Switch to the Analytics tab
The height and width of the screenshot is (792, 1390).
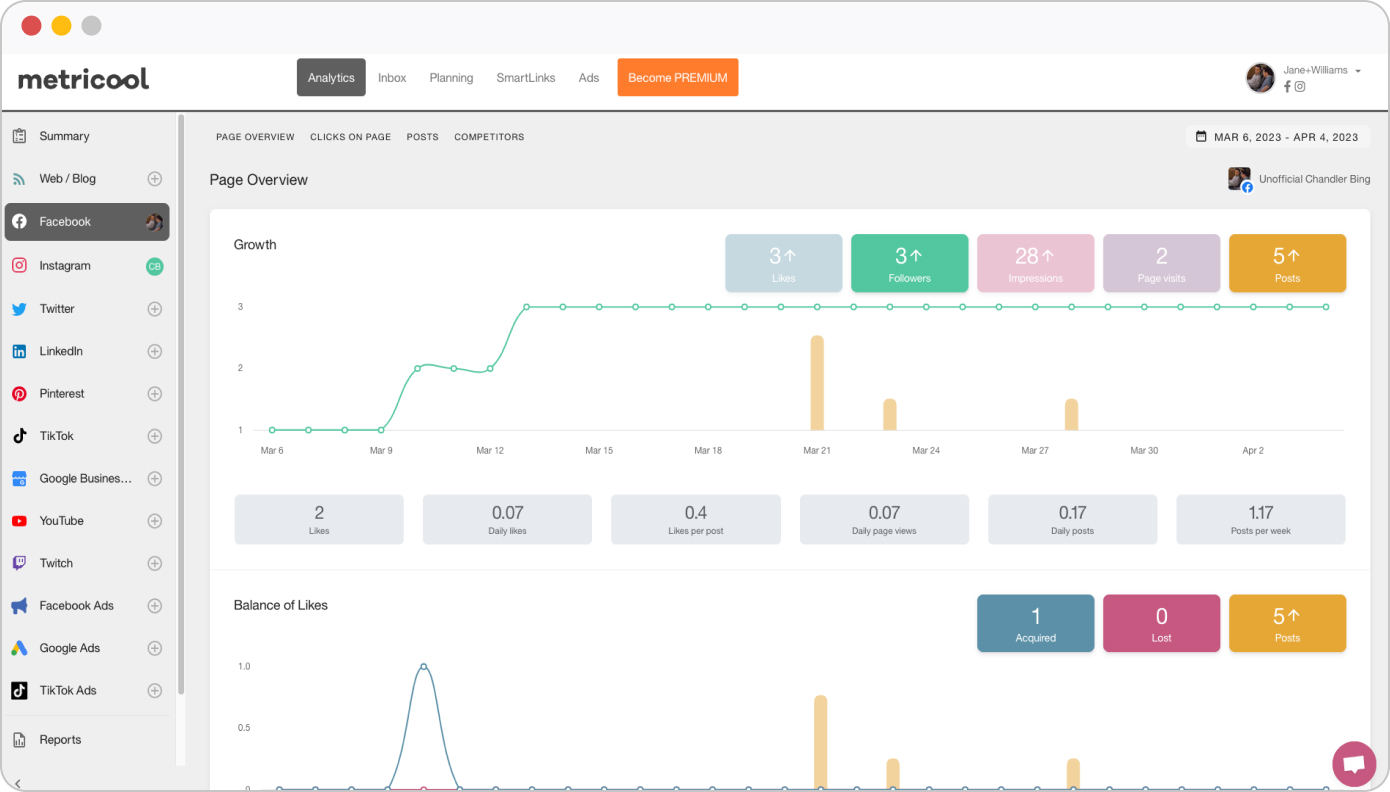click(331, 78)
